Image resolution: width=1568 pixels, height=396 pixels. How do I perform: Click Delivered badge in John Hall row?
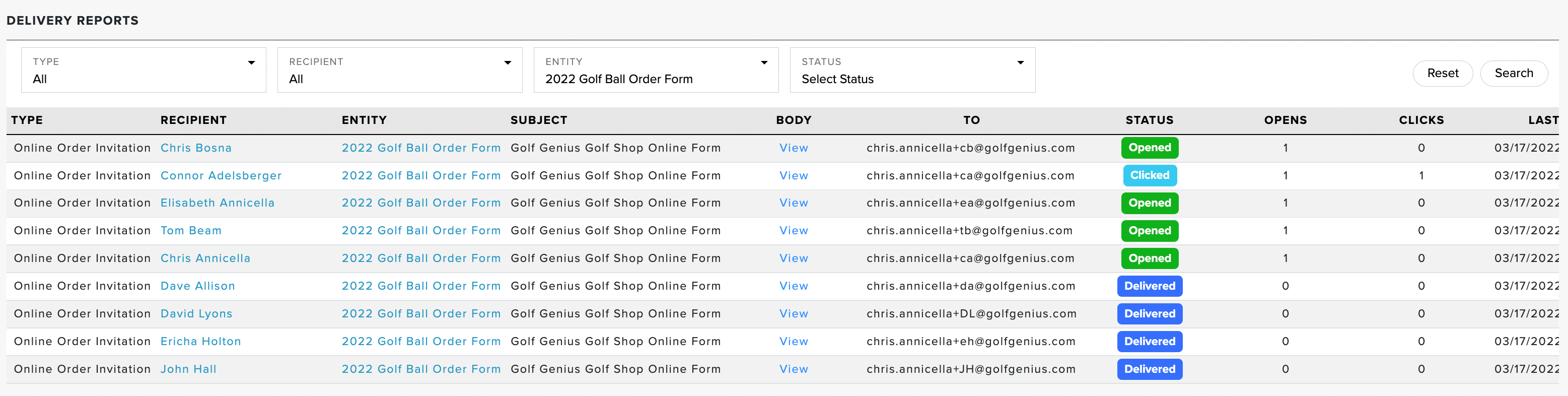[1149, 369]
